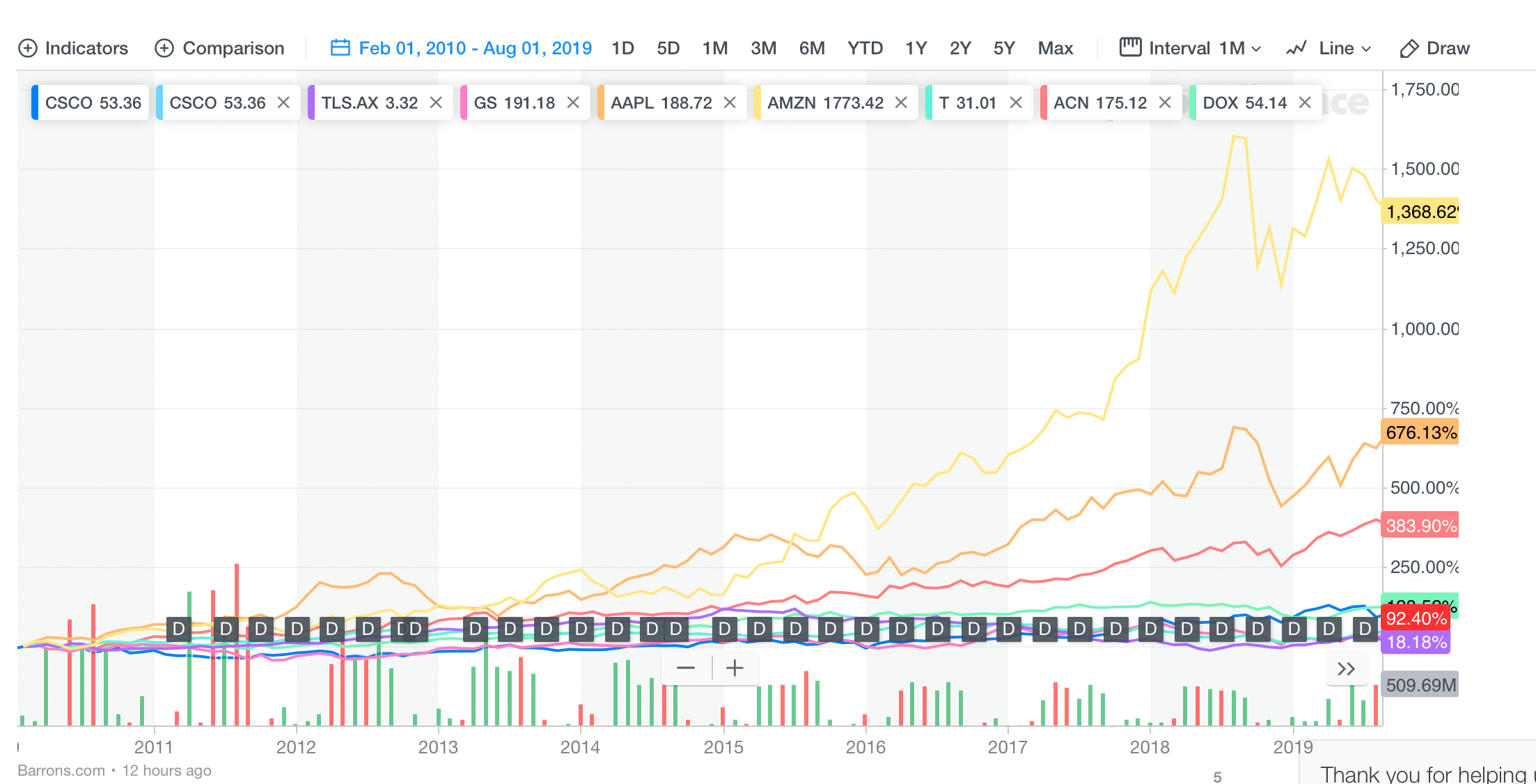Click the main CSCO 53.36 ticker chip
Screen dimensions: 1536x784
[x=90, y=102]
